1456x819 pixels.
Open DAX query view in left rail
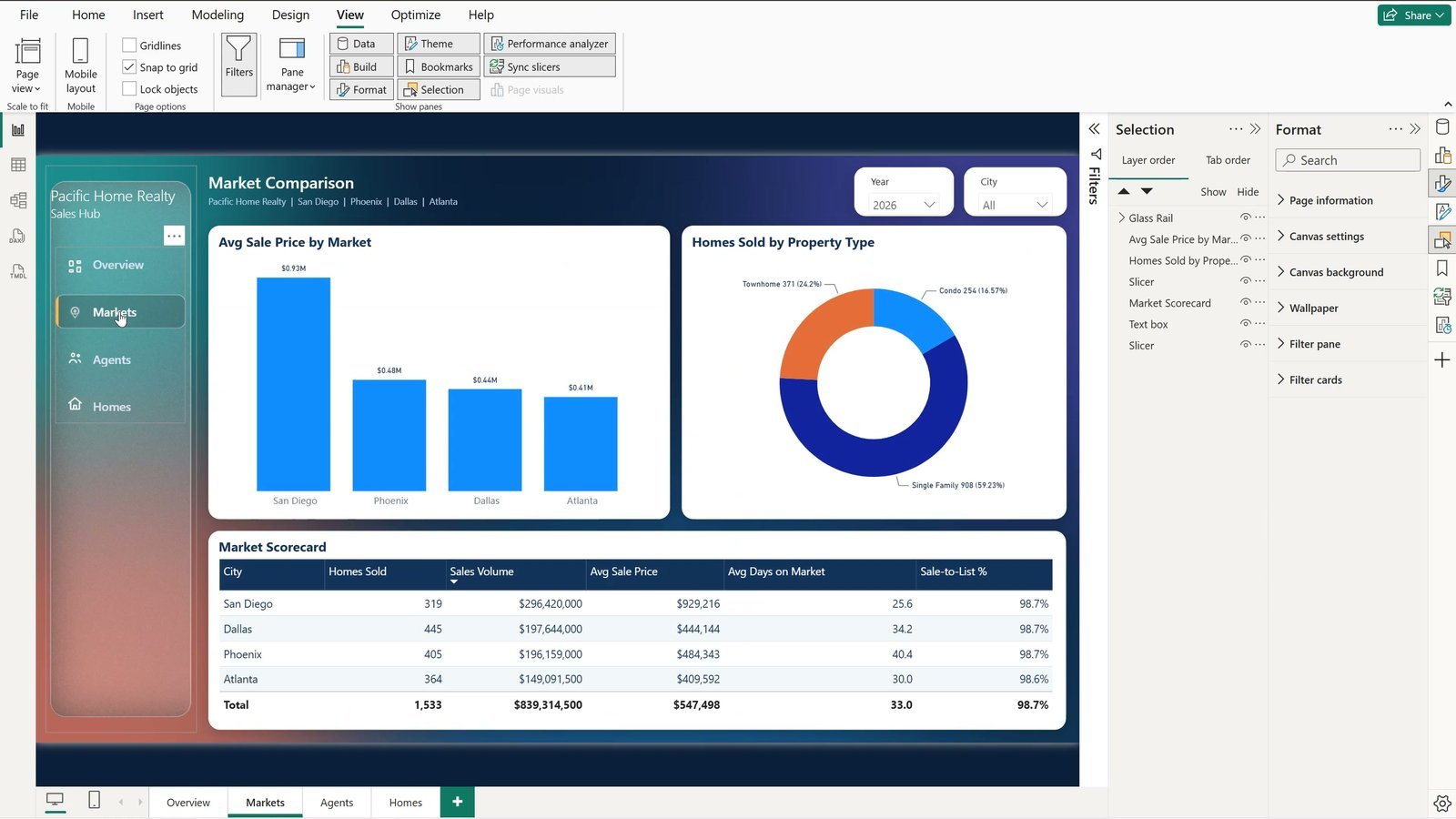click(17, 236)
